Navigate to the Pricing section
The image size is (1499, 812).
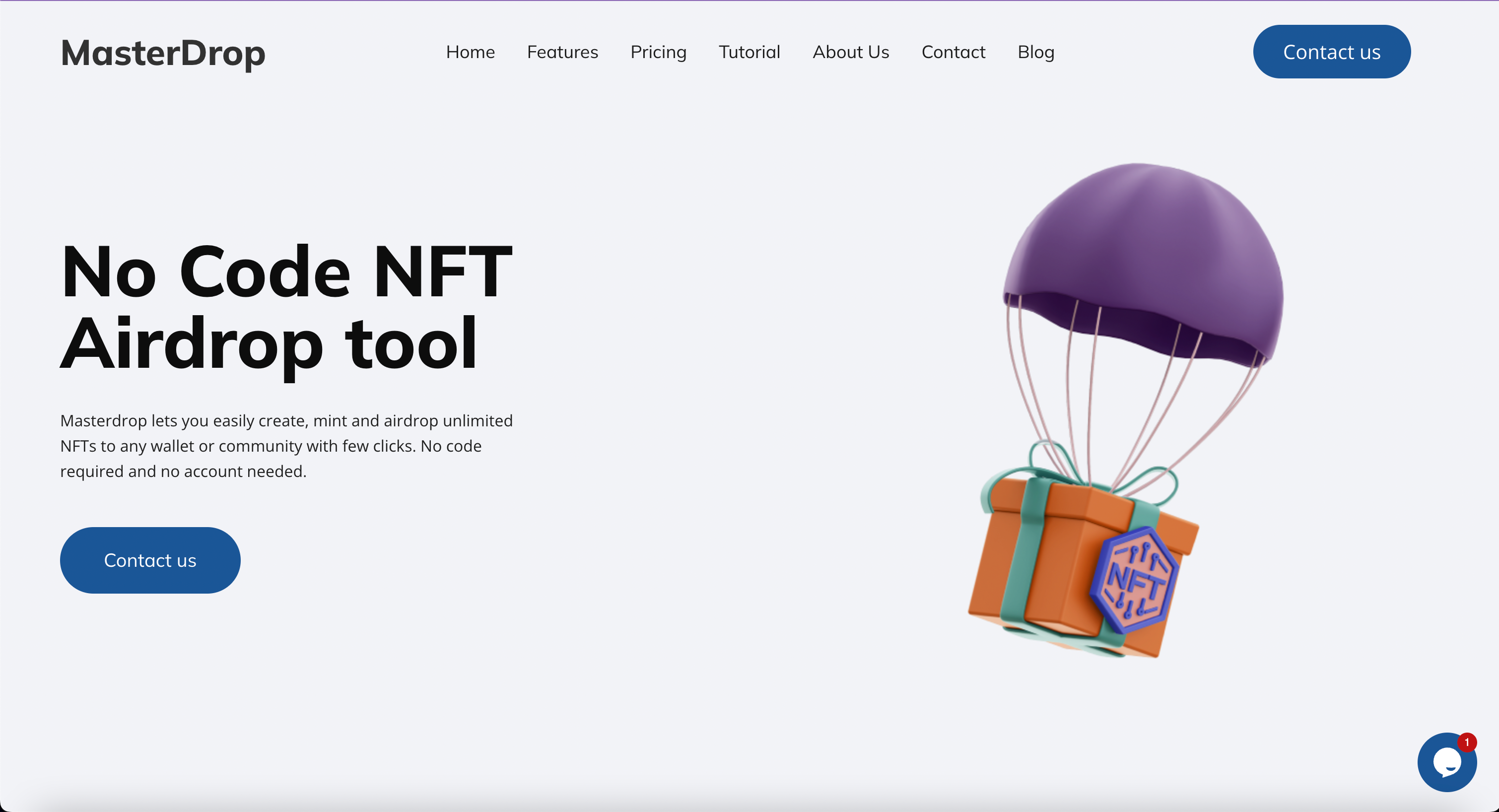[x=658, y=52]
